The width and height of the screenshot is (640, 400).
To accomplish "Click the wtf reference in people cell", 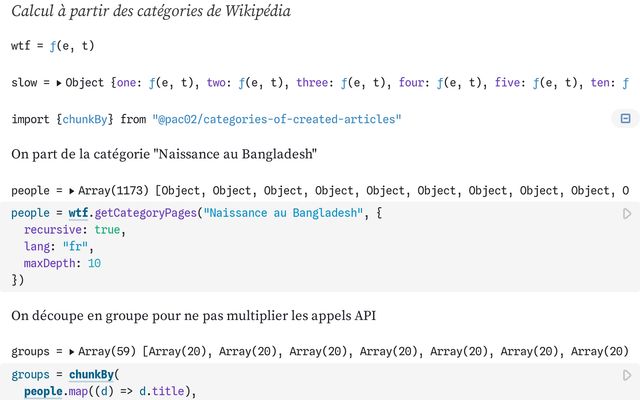I will [93, 214].
